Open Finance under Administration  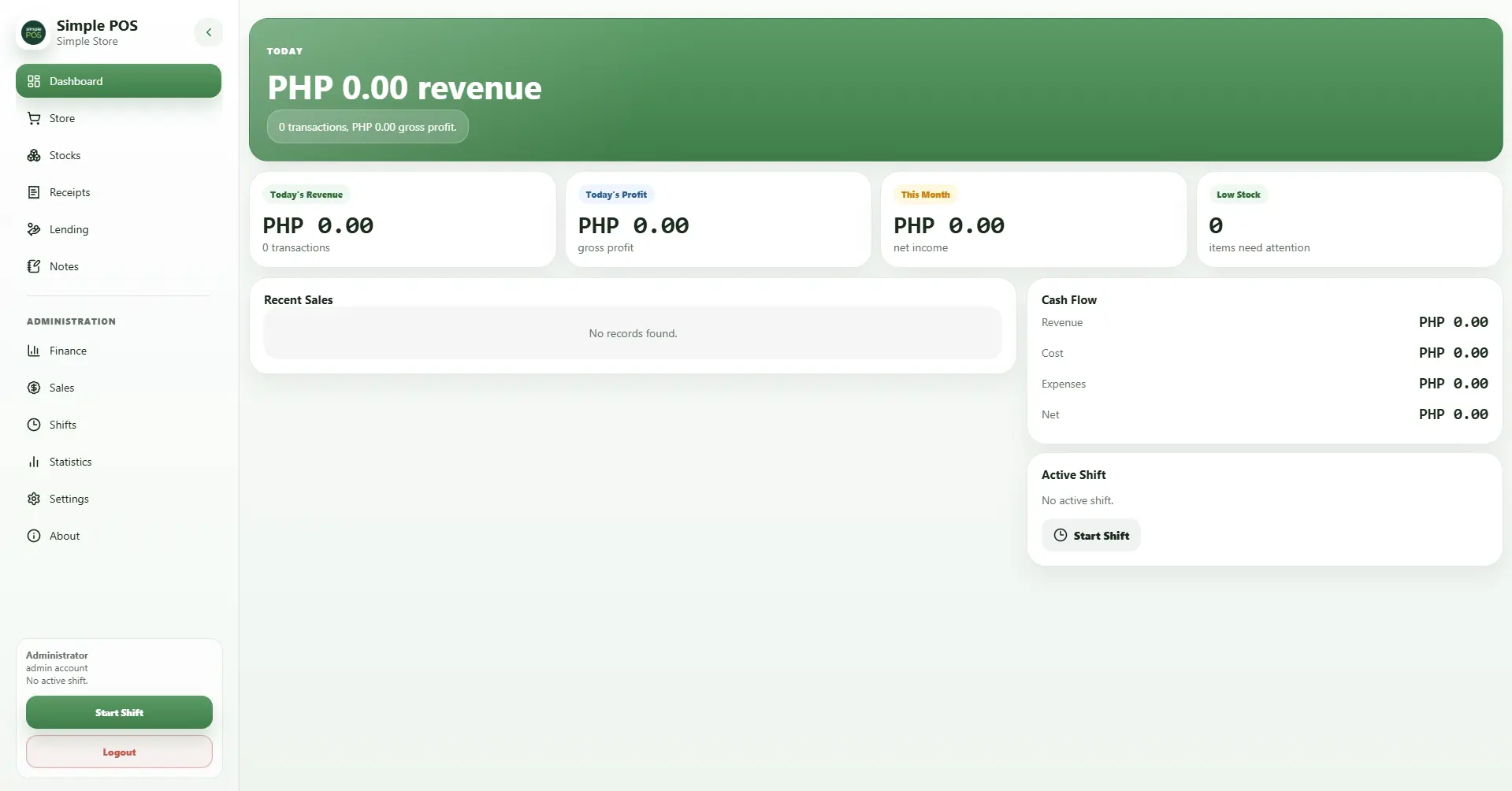(118, 351)
